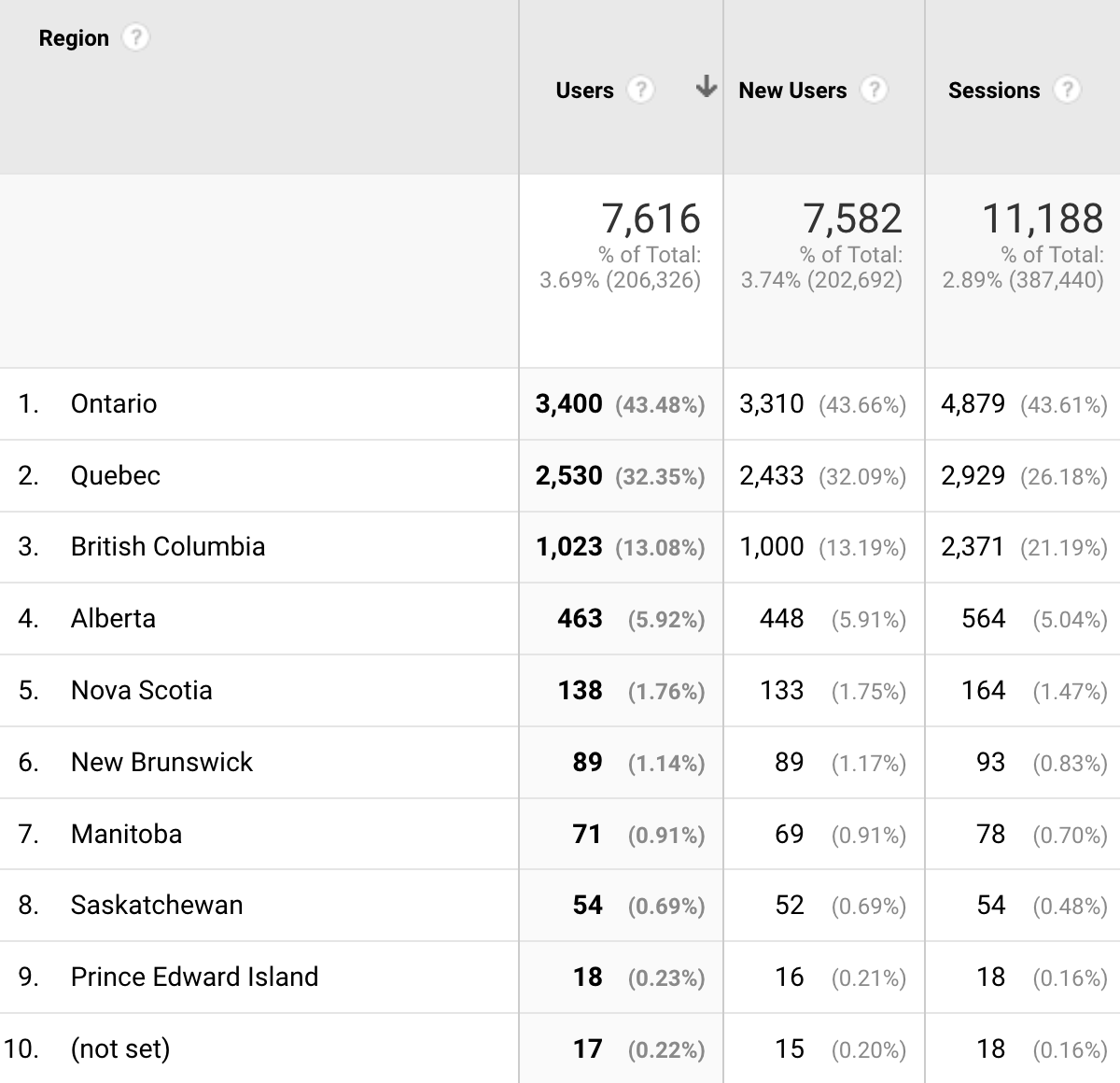Sort table by New Users column
The width and height of the screenshot is (1120, 1083).
click(x=792, y=91)
